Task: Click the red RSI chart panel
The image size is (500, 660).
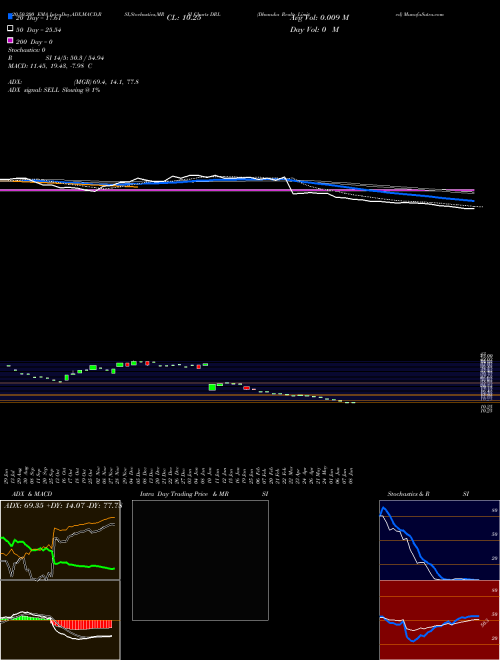Action: point(439,620)
